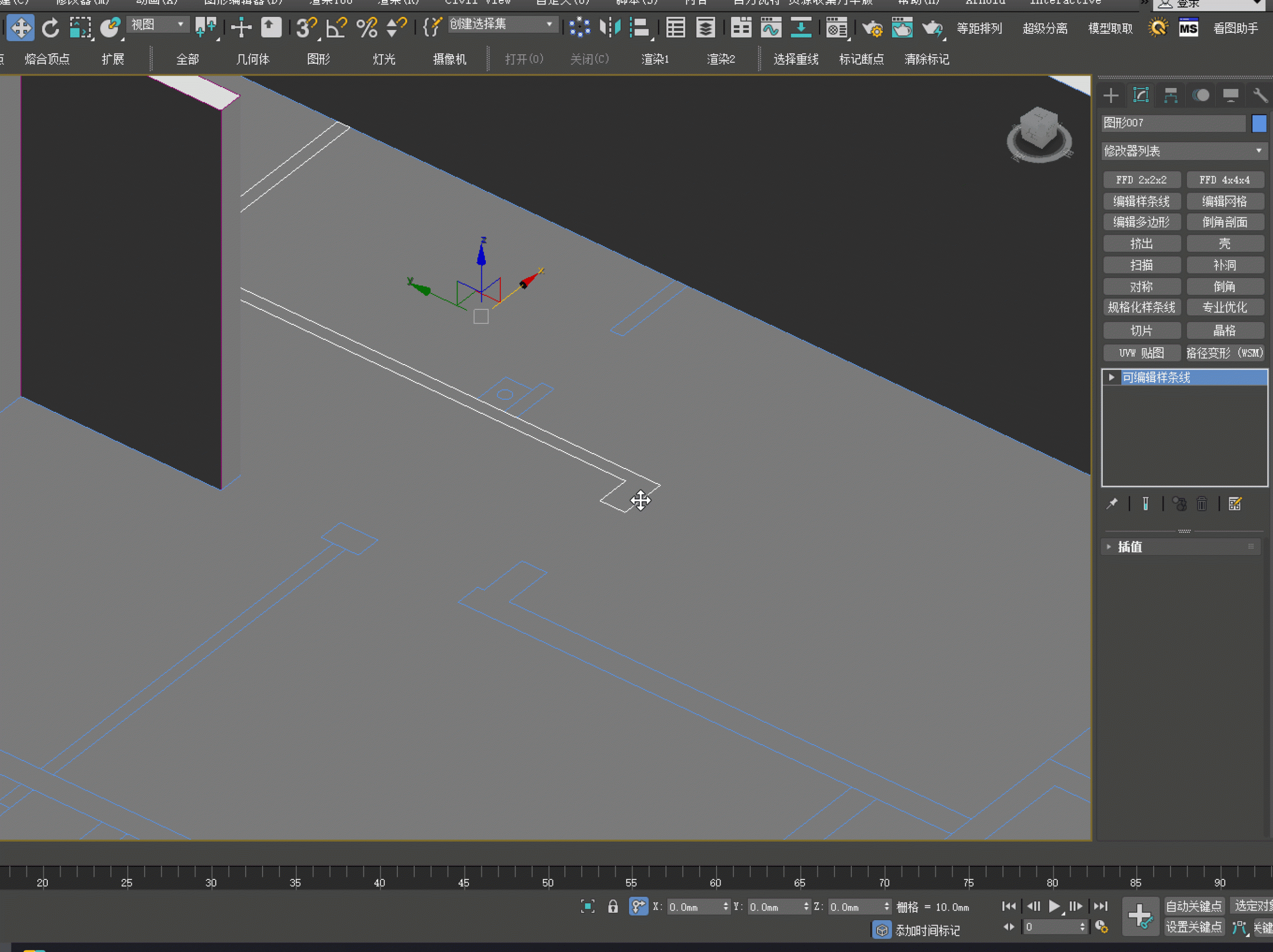Remove modifier with trash icon

point(1201,504)
